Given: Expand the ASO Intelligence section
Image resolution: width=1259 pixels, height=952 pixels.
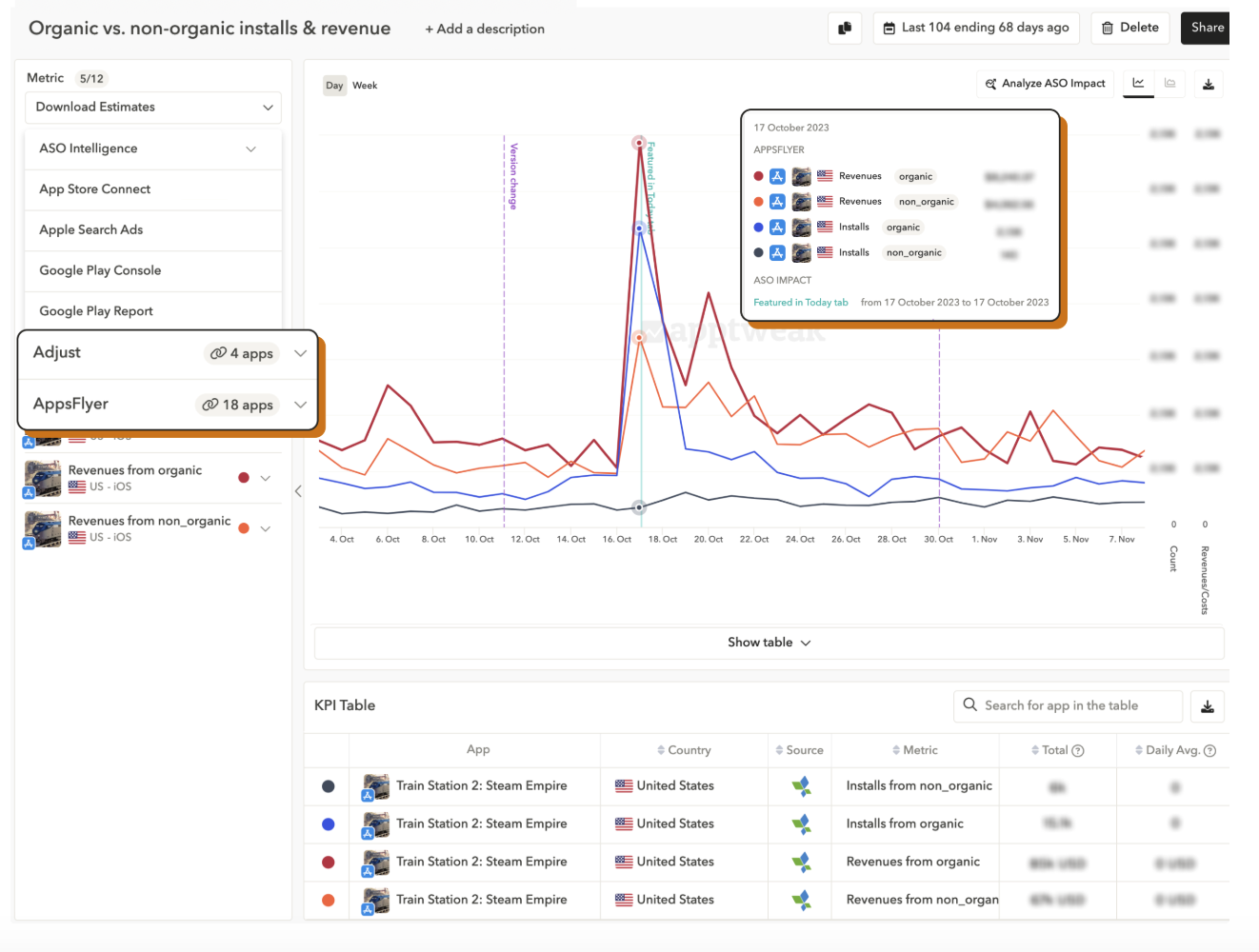Looking at the screenshot, I should pyautogui.click(x=153, y=149).
